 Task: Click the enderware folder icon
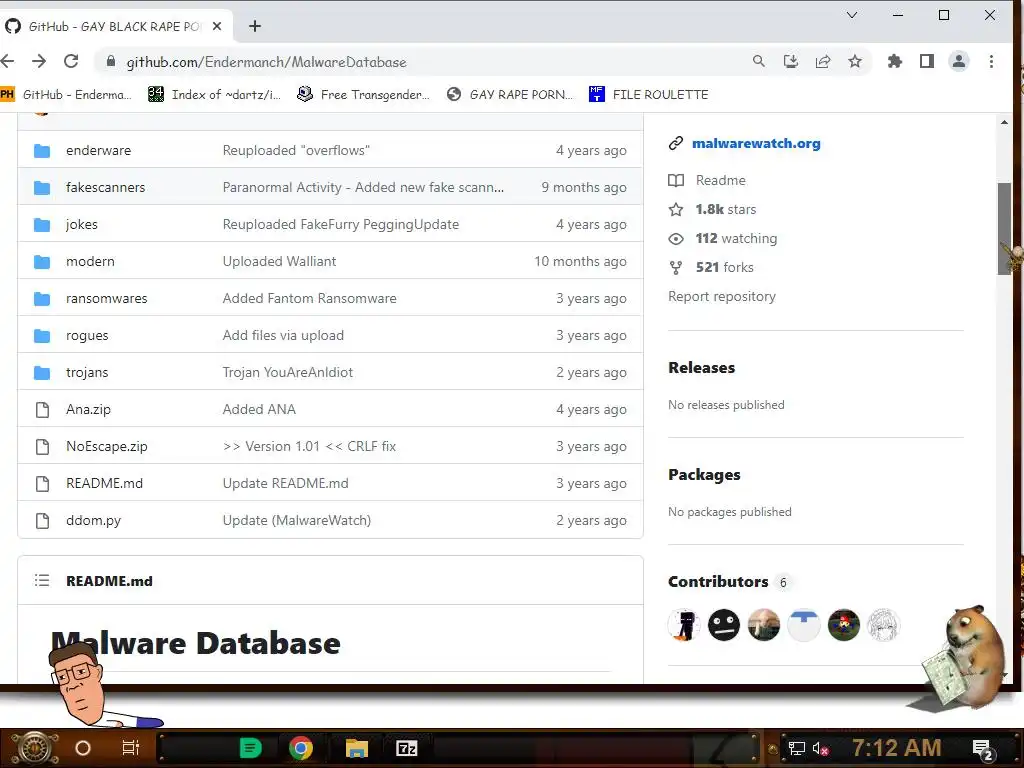click(42, 151)
